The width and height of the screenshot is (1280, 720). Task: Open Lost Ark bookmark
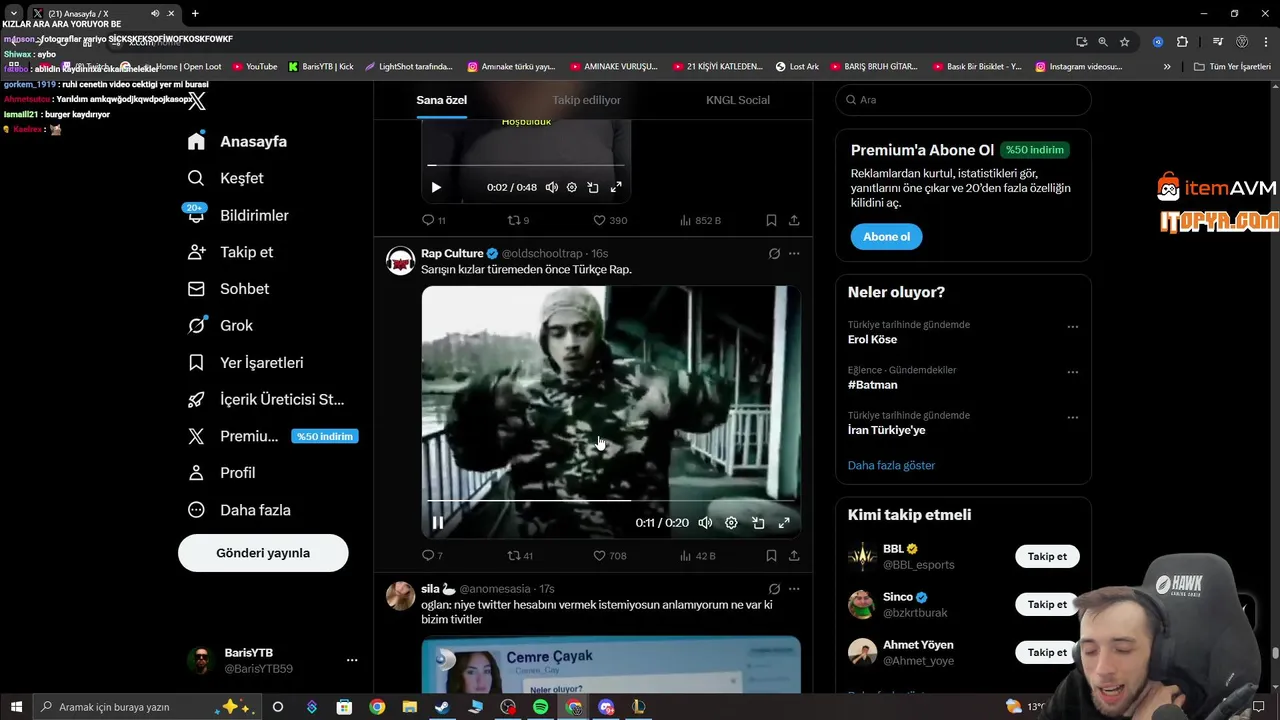click(797, 67)
